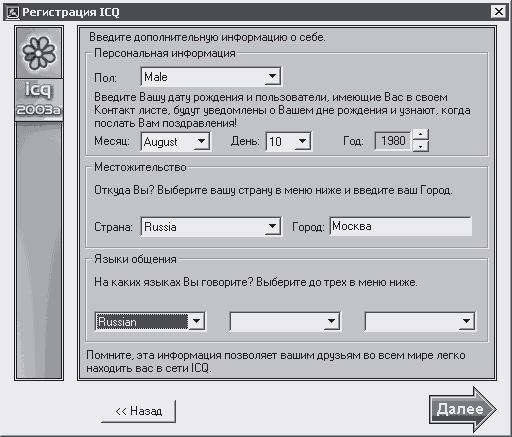
Task: Open the Пол (gender) dropdown showing Male
Action: click(211, 77)
